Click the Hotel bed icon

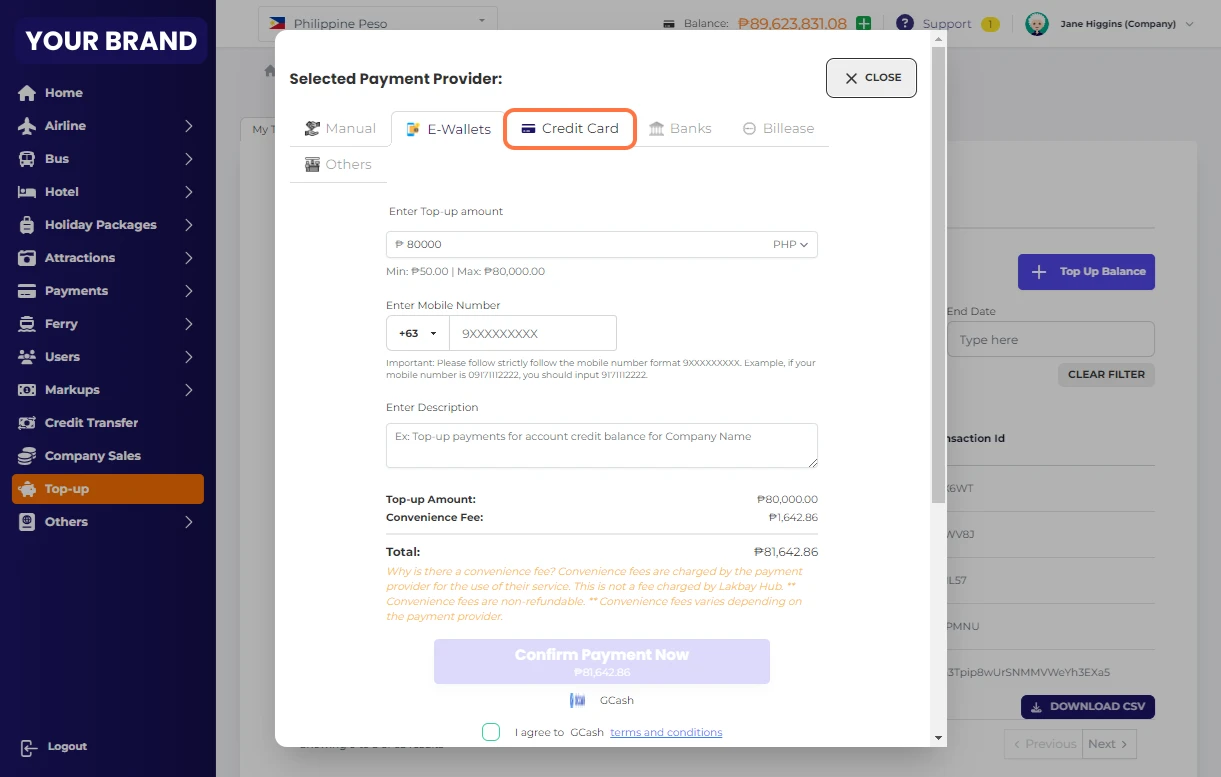coord(27,192)
